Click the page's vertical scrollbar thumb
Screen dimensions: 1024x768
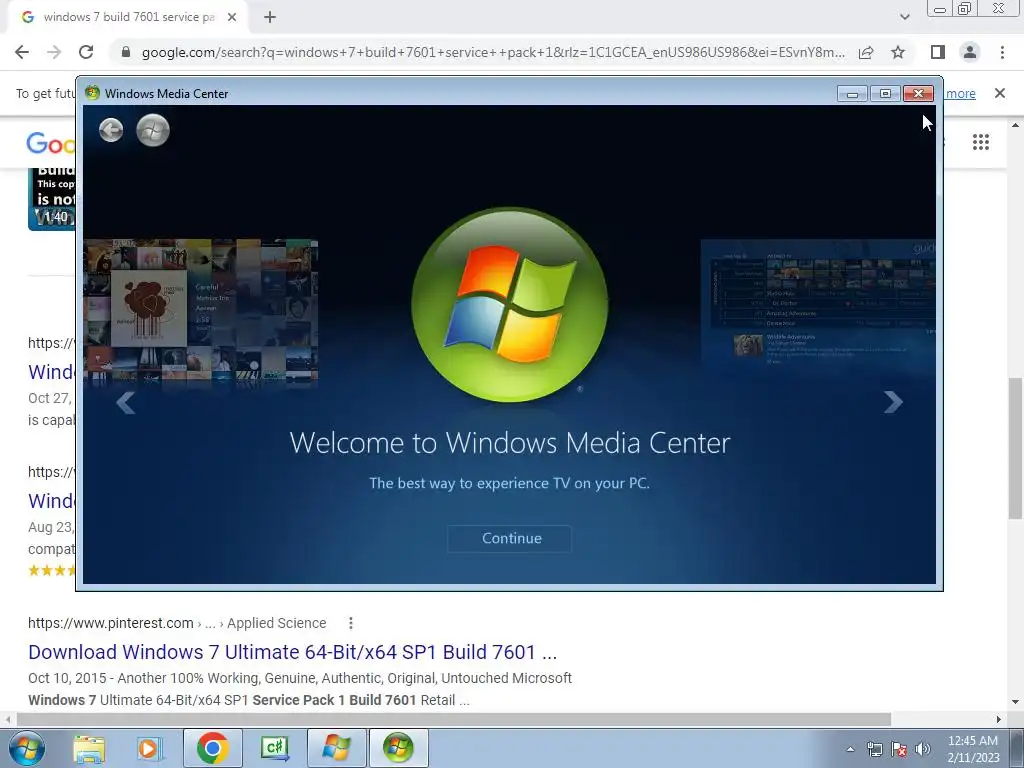point(1015,449)
